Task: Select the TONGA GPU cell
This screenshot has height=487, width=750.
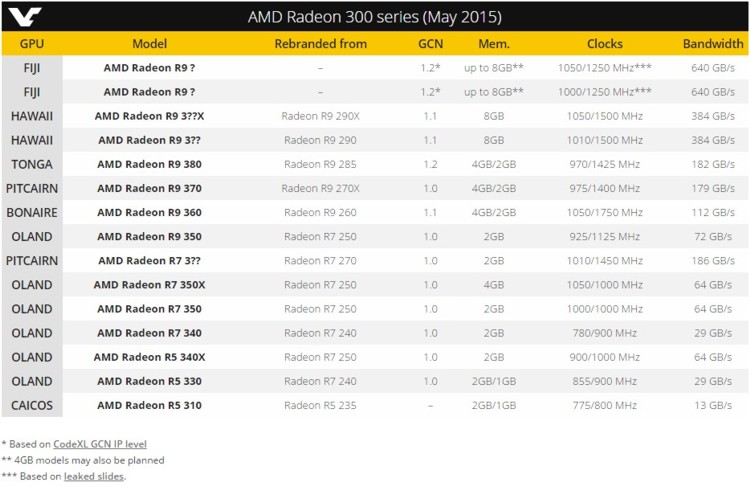Action: [32, 164]
